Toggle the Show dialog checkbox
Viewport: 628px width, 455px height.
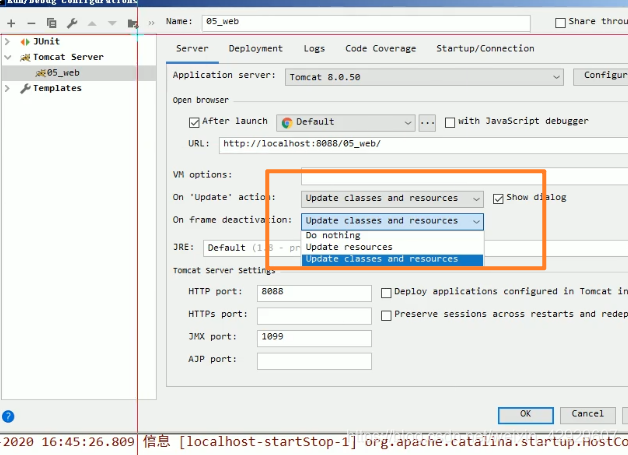point(498,199)
